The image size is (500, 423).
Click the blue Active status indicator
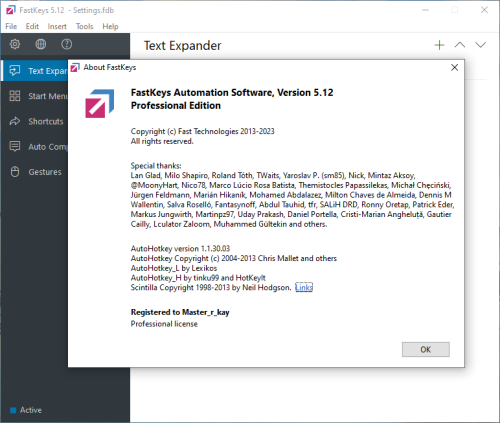(x=13, y=410)
